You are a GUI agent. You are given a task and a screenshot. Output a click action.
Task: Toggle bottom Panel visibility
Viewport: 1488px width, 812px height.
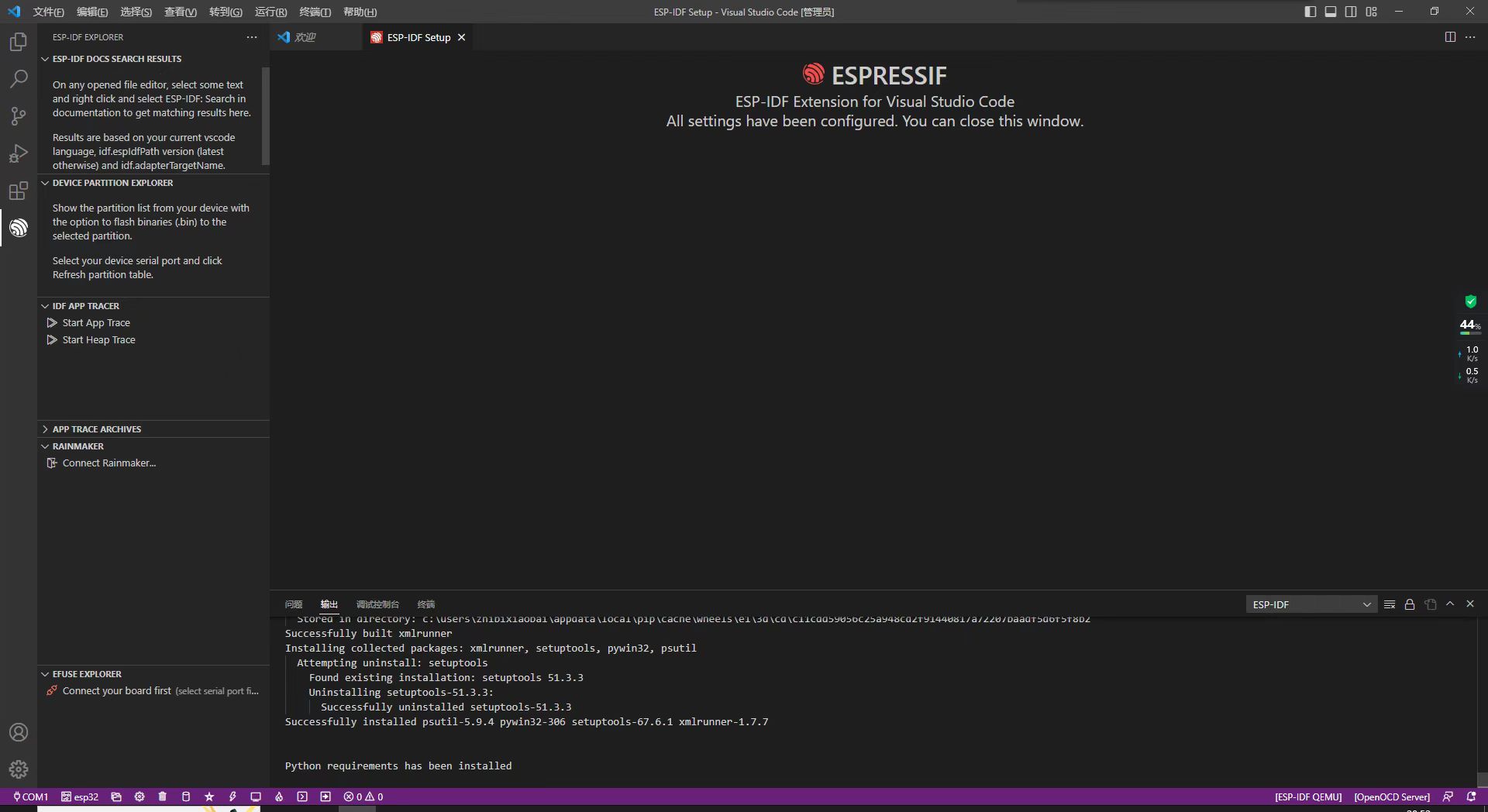click(x=1331, y=12)
